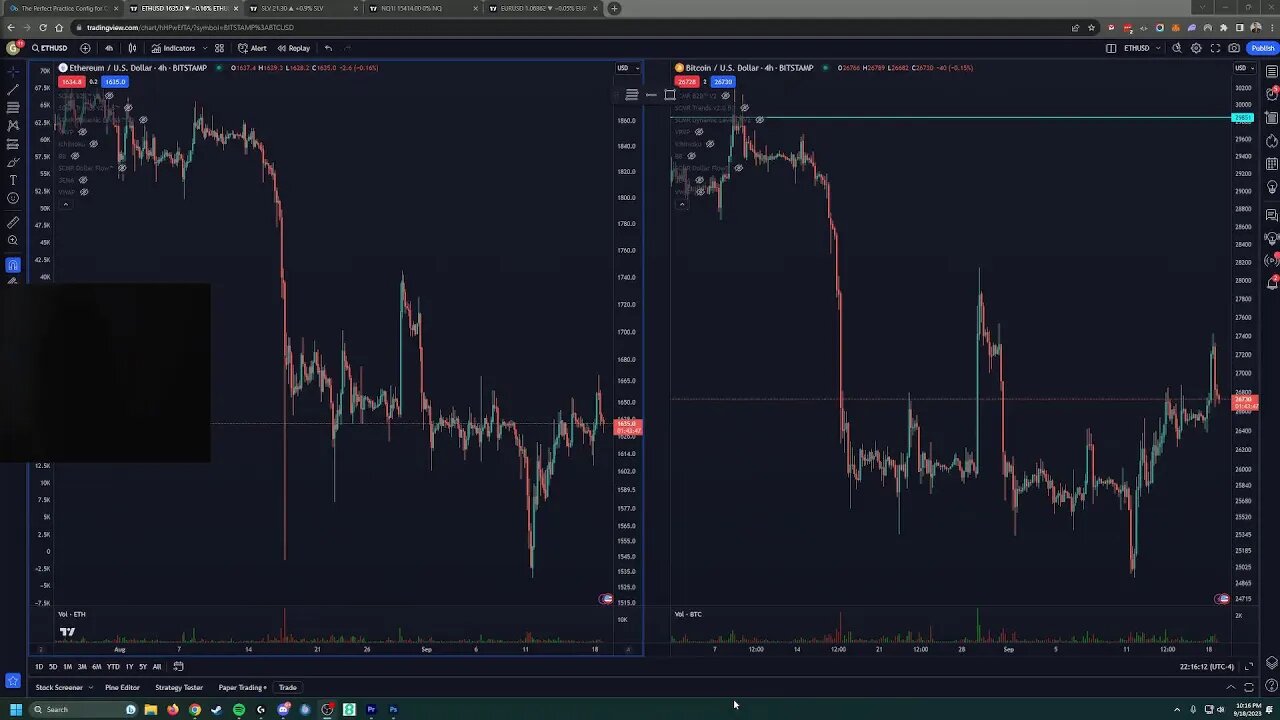Open the candlestick chart style selector

132,48
